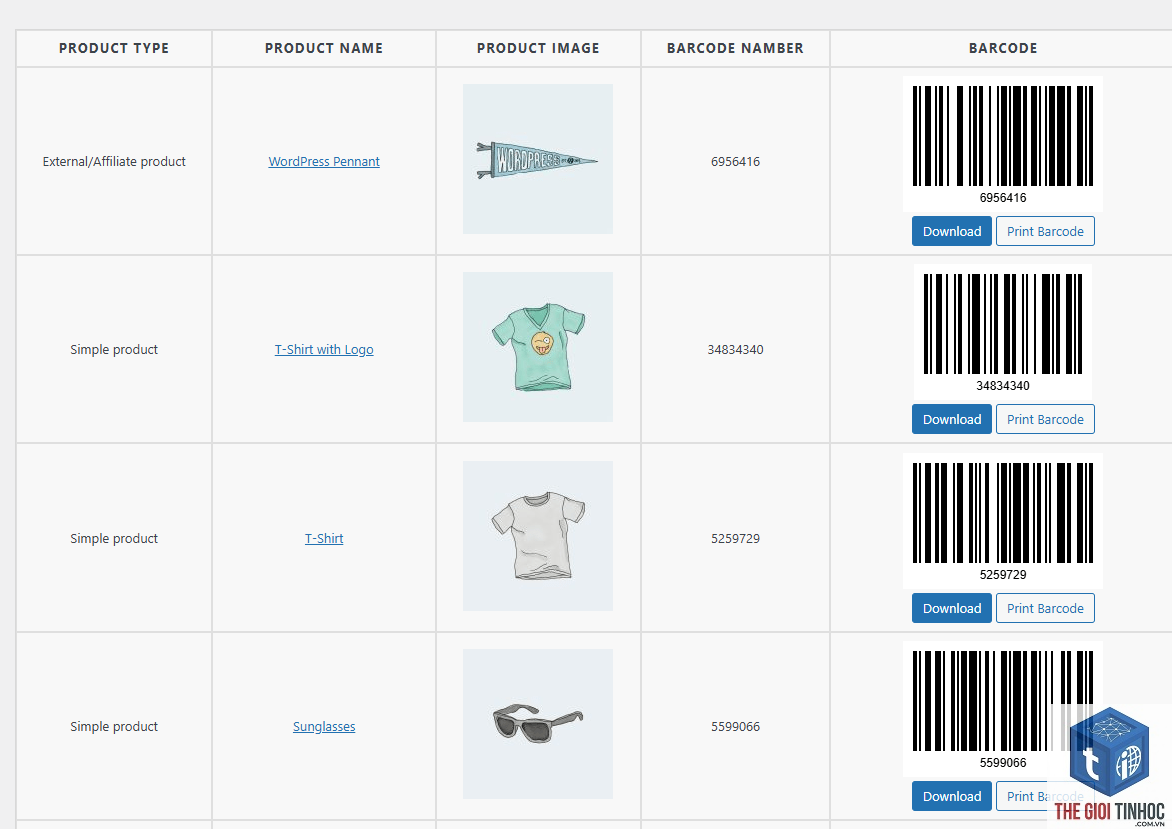1172x829 pixels.
Task: Click Simple product in T-Shirt with Logo row
Action: [x=114, y=349]
